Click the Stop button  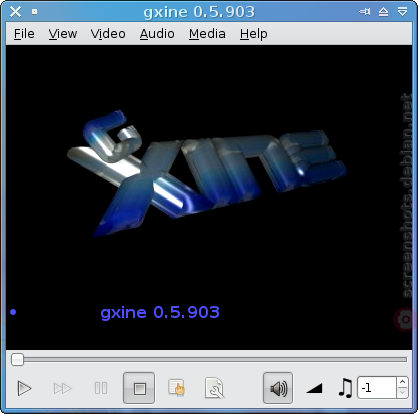pos(139,388)
